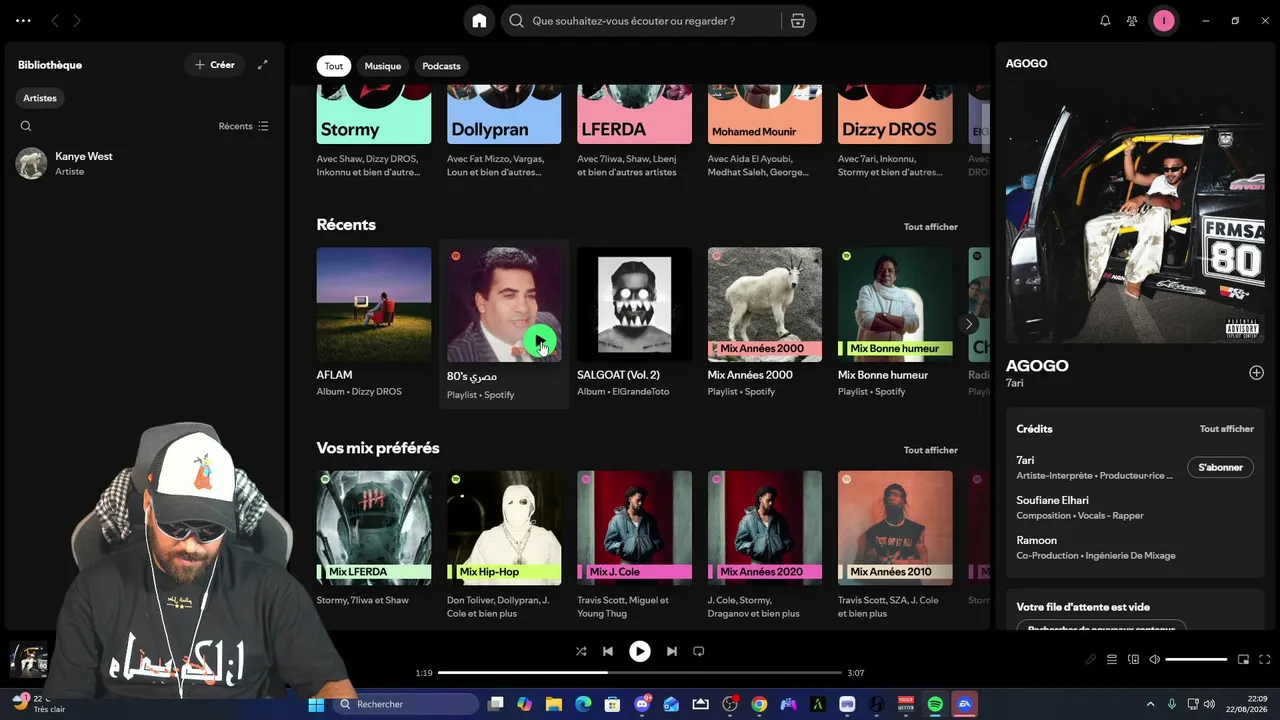
Task: Show next items in the Récents carousel
Action: tap(968, 324)
